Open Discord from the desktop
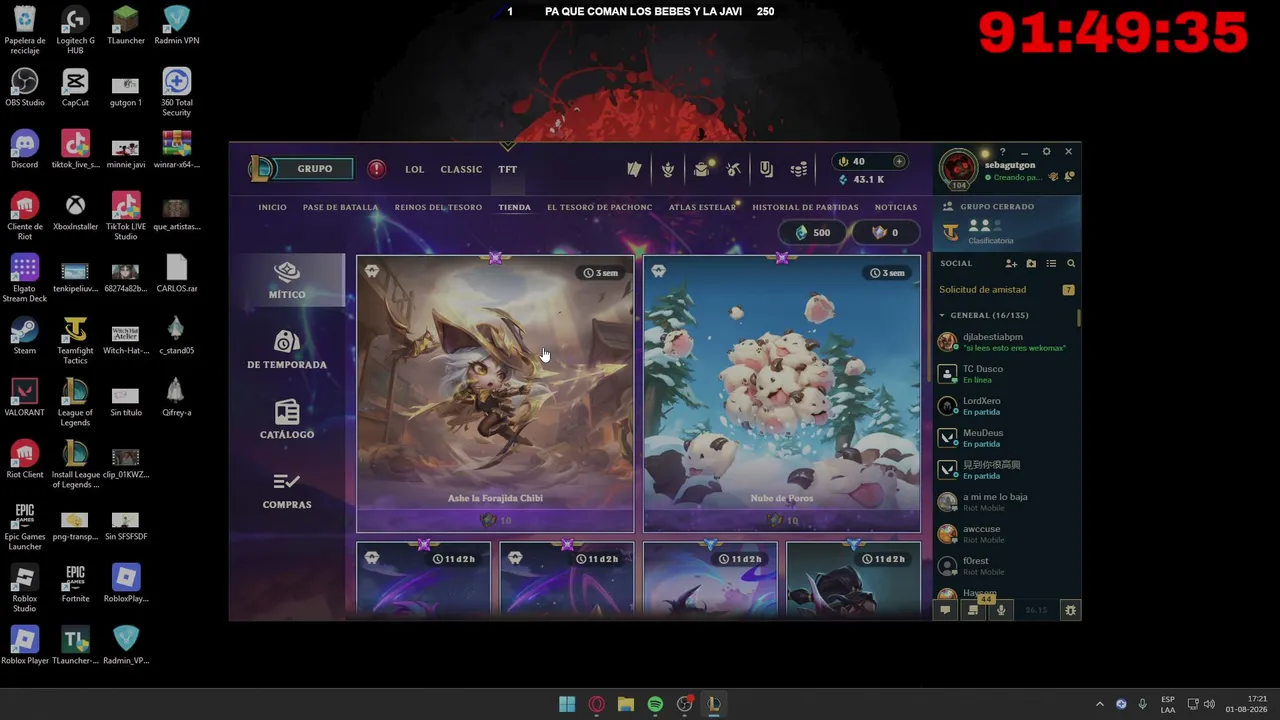The height and width of the screenshot is (720, 1280). click(25, 150)
